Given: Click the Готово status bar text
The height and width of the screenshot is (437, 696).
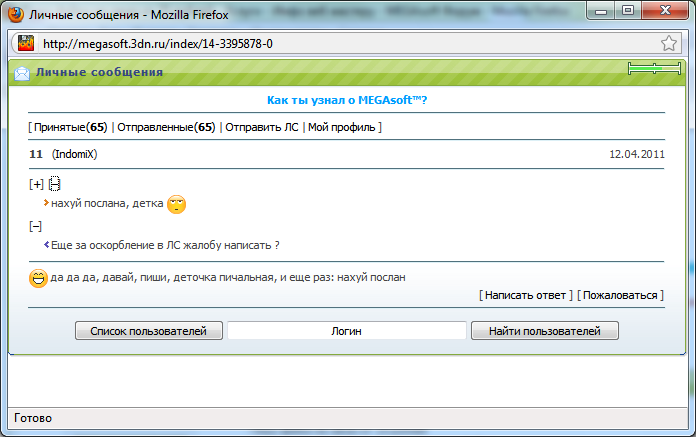Looking at the screenshot, I should (33, 418).
